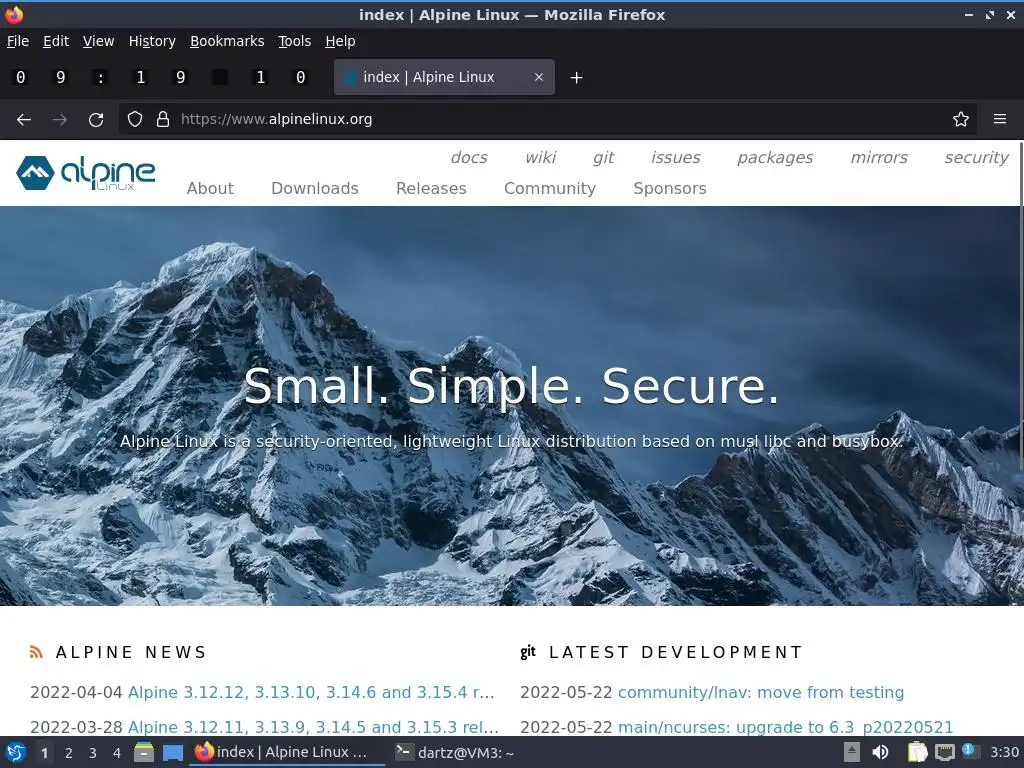Close the Alpine Linux tab
This screenshot has height=768, width=1024.
click(x=539, y=77)
